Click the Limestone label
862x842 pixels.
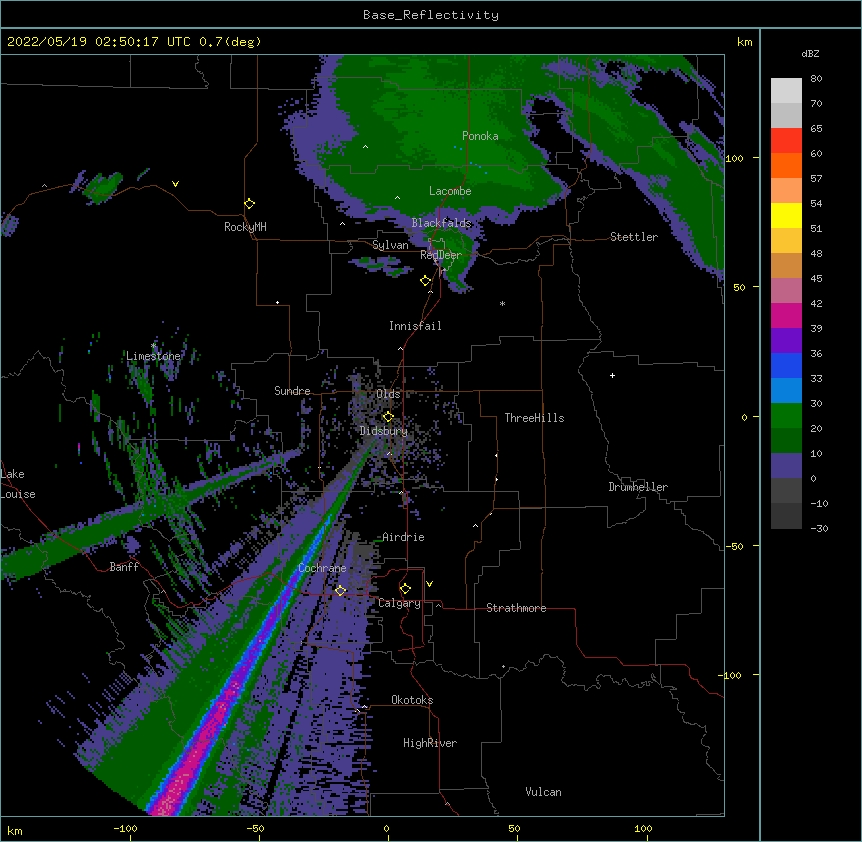point(153,356)
